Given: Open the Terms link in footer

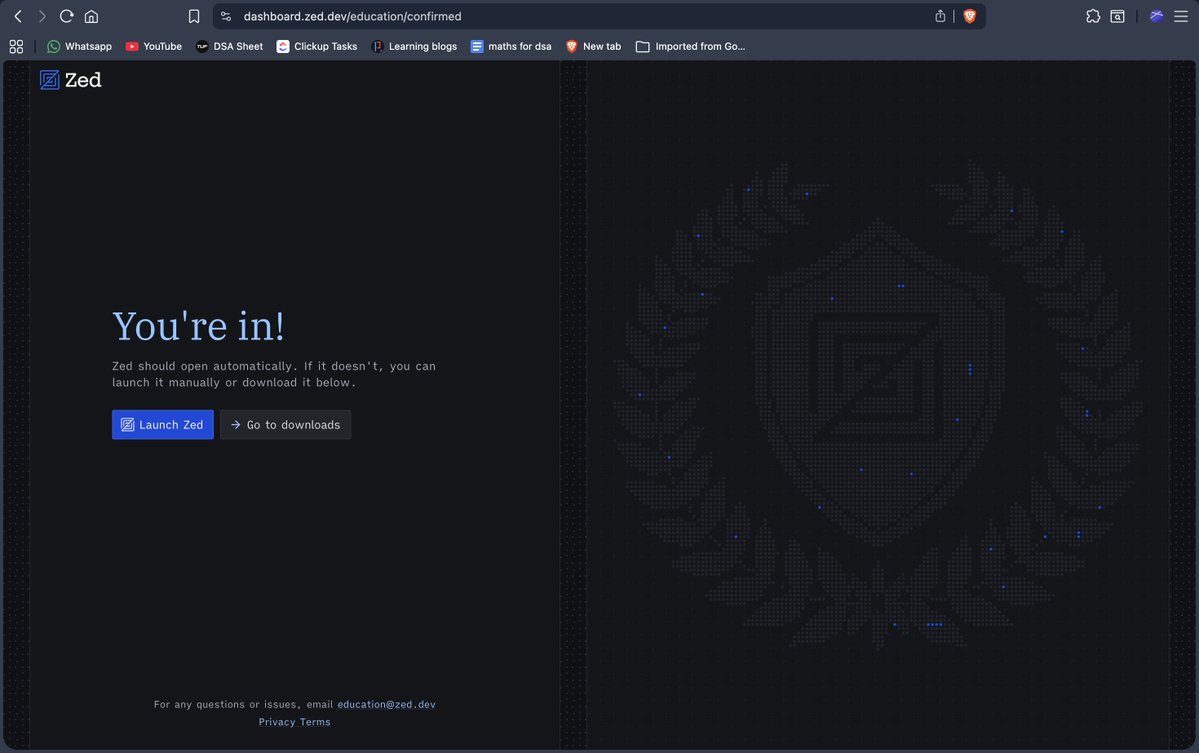Looking at the screenshot, I should tap(315, 722).
